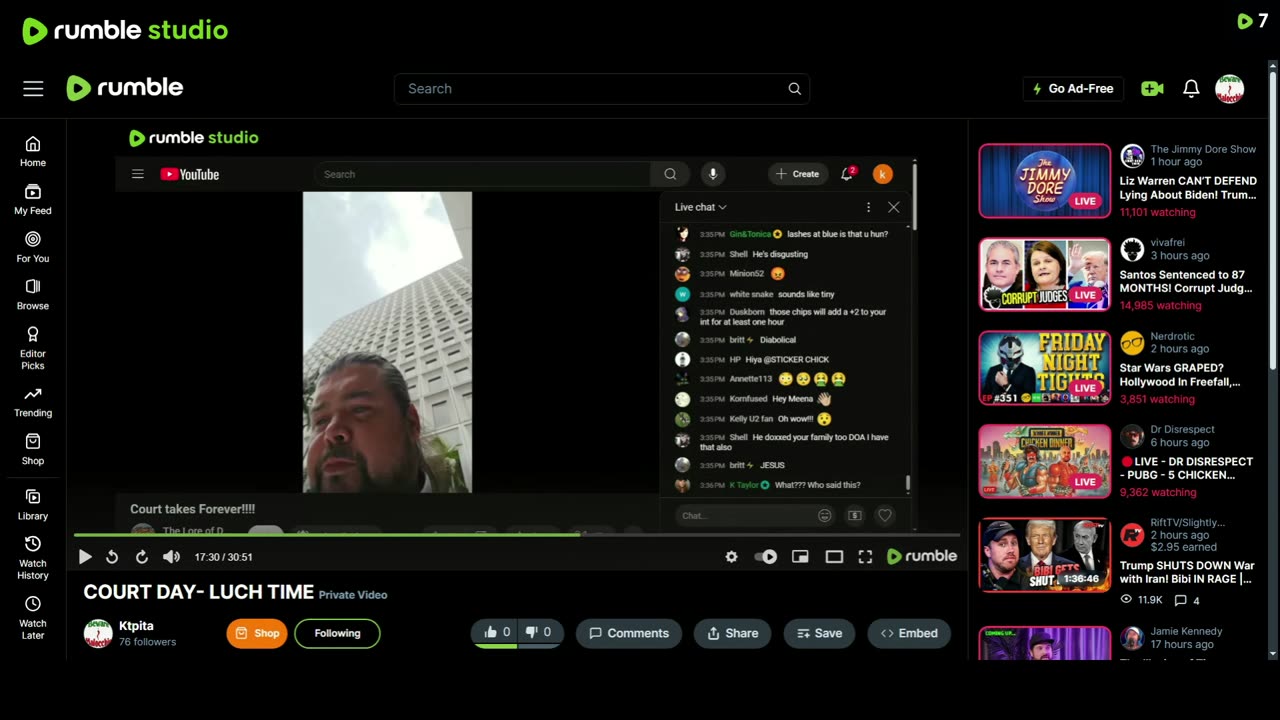This screenshot has width=1280, height=720.
Task: Click the Nerdrotic channel avatar
Action: pyautogui.click(x=1132, y=343)
